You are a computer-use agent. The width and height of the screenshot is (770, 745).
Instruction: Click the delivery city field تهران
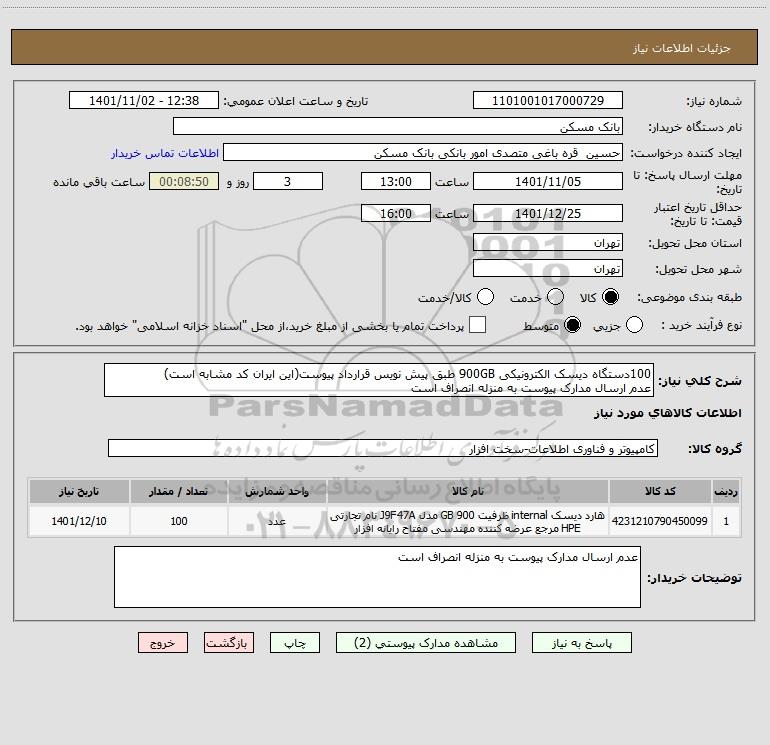pyautogui.click(x=548, y=269)
